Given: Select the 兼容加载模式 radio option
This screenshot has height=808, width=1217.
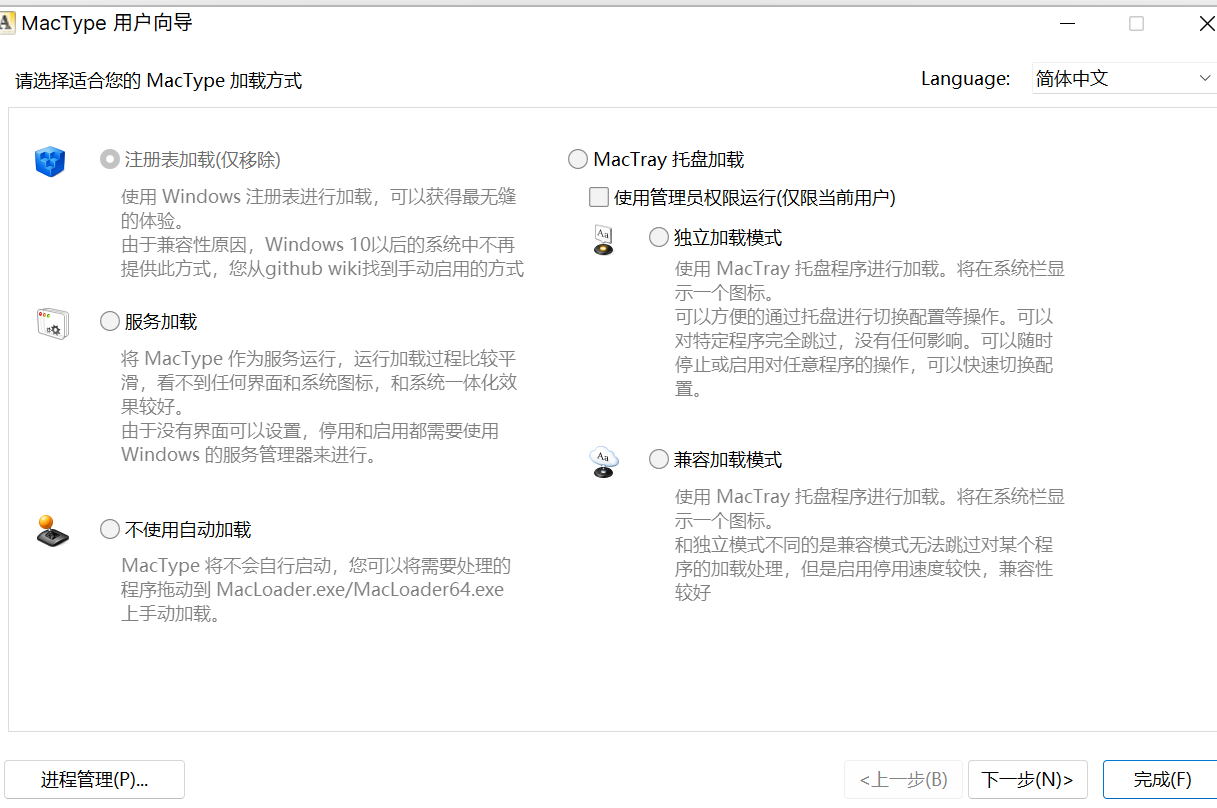Looking at the screenshot, I should (658, 459).
